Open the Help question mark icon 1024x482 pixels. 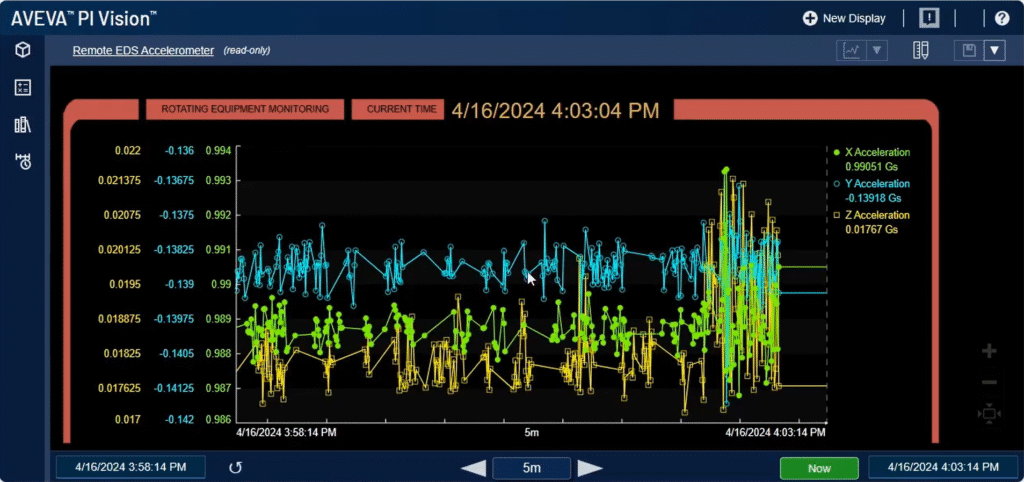pos(1002,18)
